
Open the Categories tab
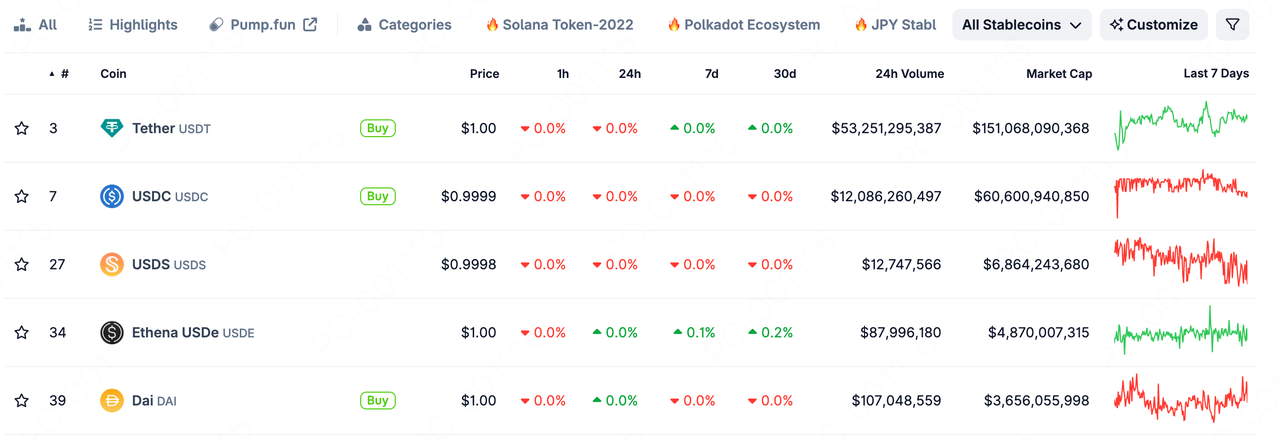point(404,25)
